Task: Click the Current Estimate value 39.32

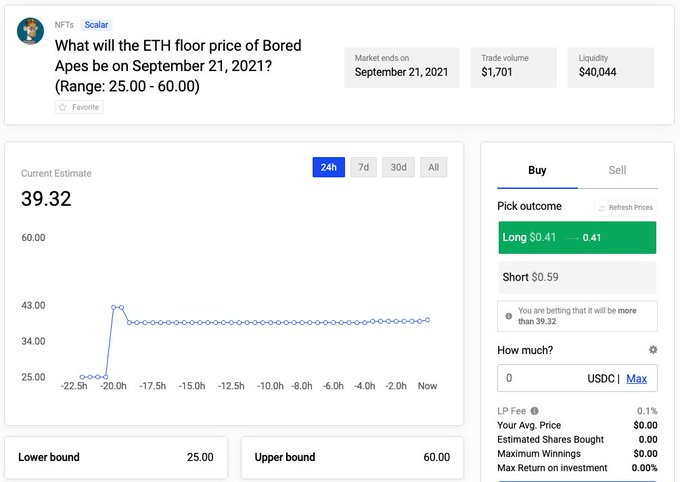Action: click(46, 199)
